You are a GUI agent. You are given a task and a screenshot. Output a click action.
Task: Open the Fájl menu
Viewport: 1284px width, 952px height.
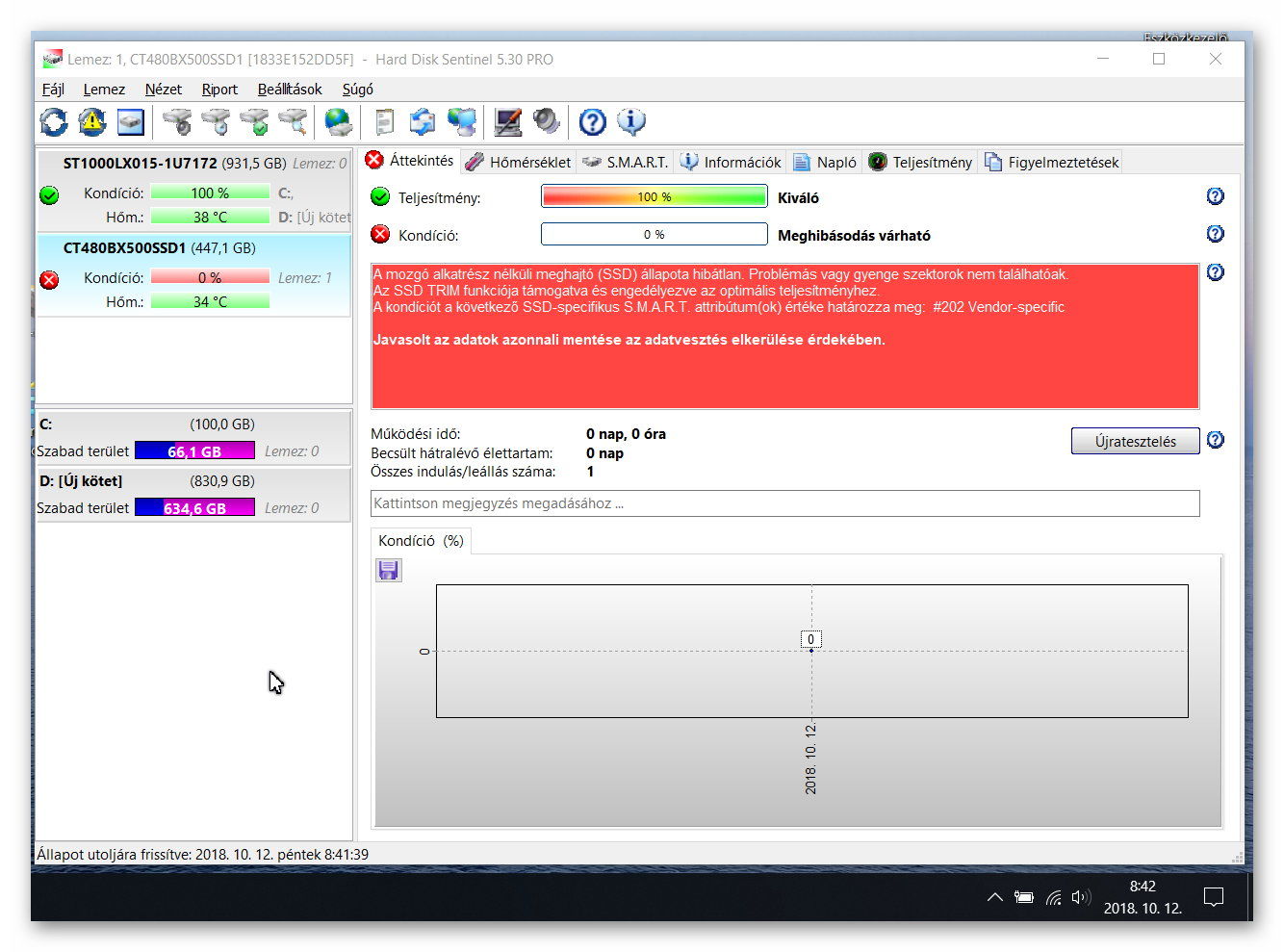[x=53, y=90]
